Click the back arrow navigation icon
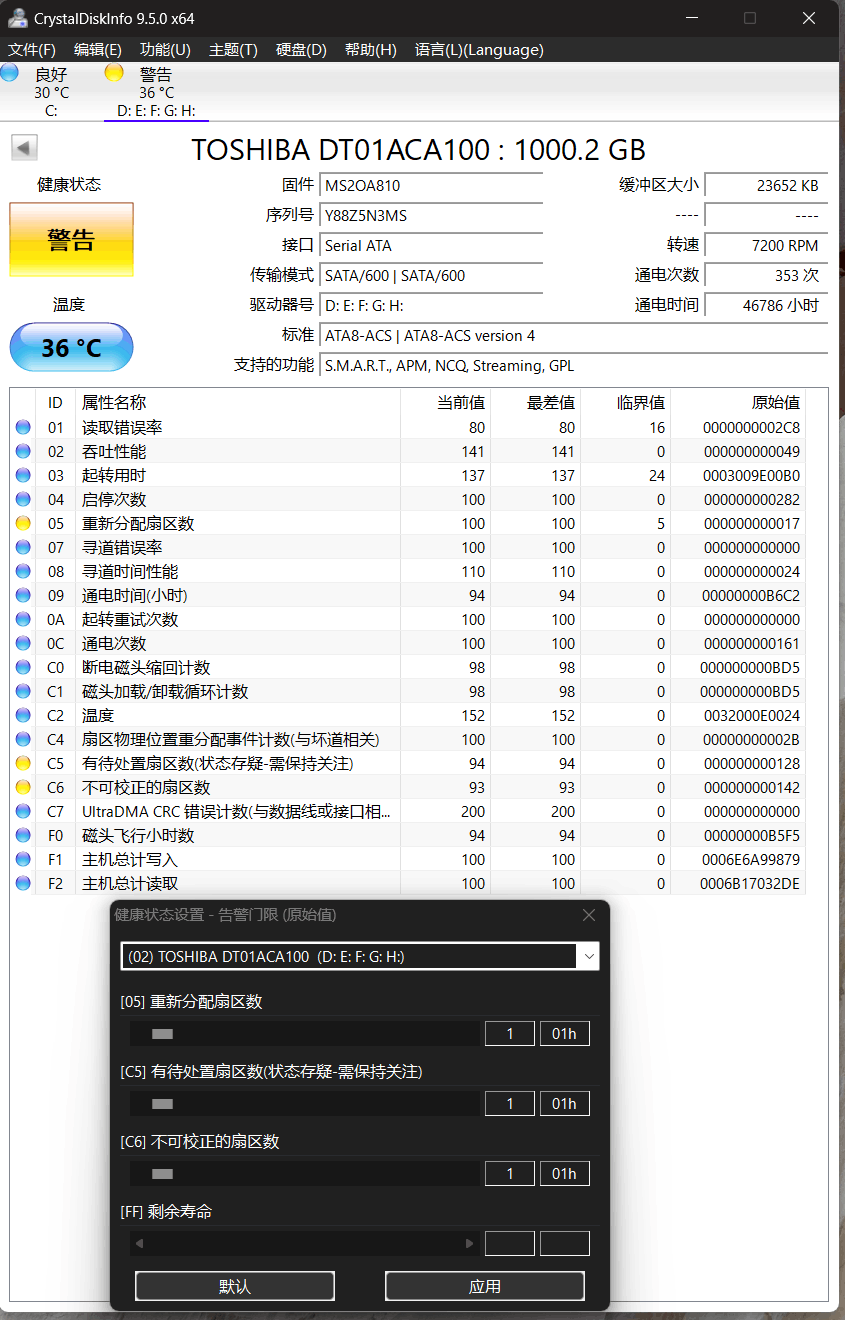This screenshot has height=1320, width=845. pyautogui.click(x=23, y=147)
